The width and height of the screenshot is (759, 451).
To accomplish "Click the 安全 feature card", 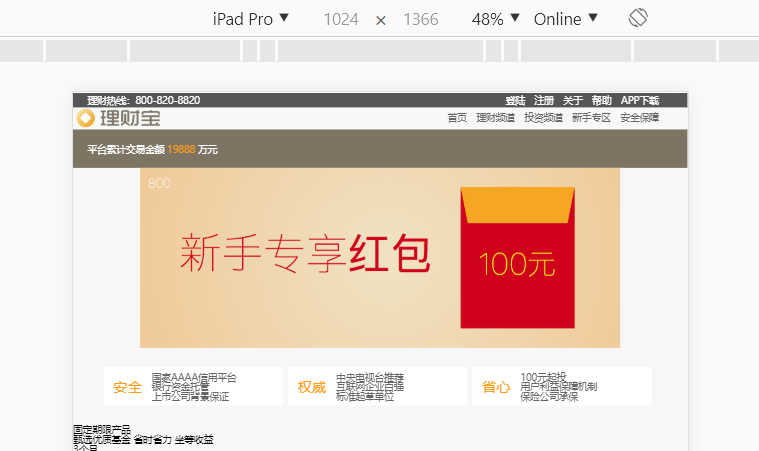I will click(193, 386).
